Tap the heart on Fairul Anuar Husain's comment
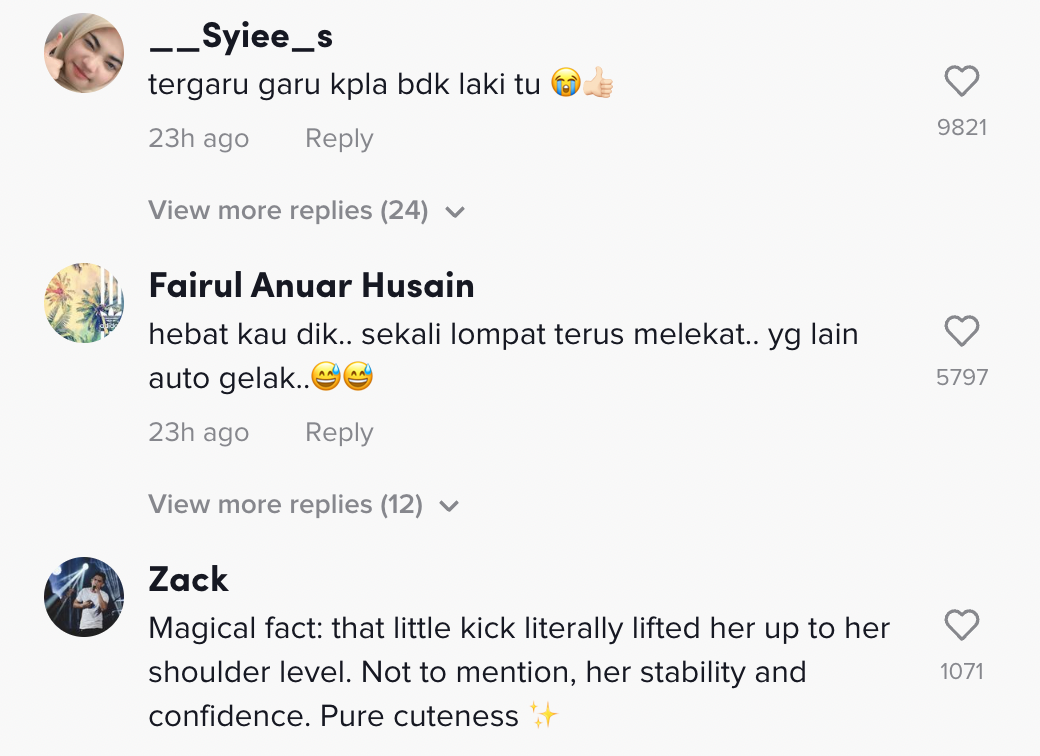 [x=961, y=331]
